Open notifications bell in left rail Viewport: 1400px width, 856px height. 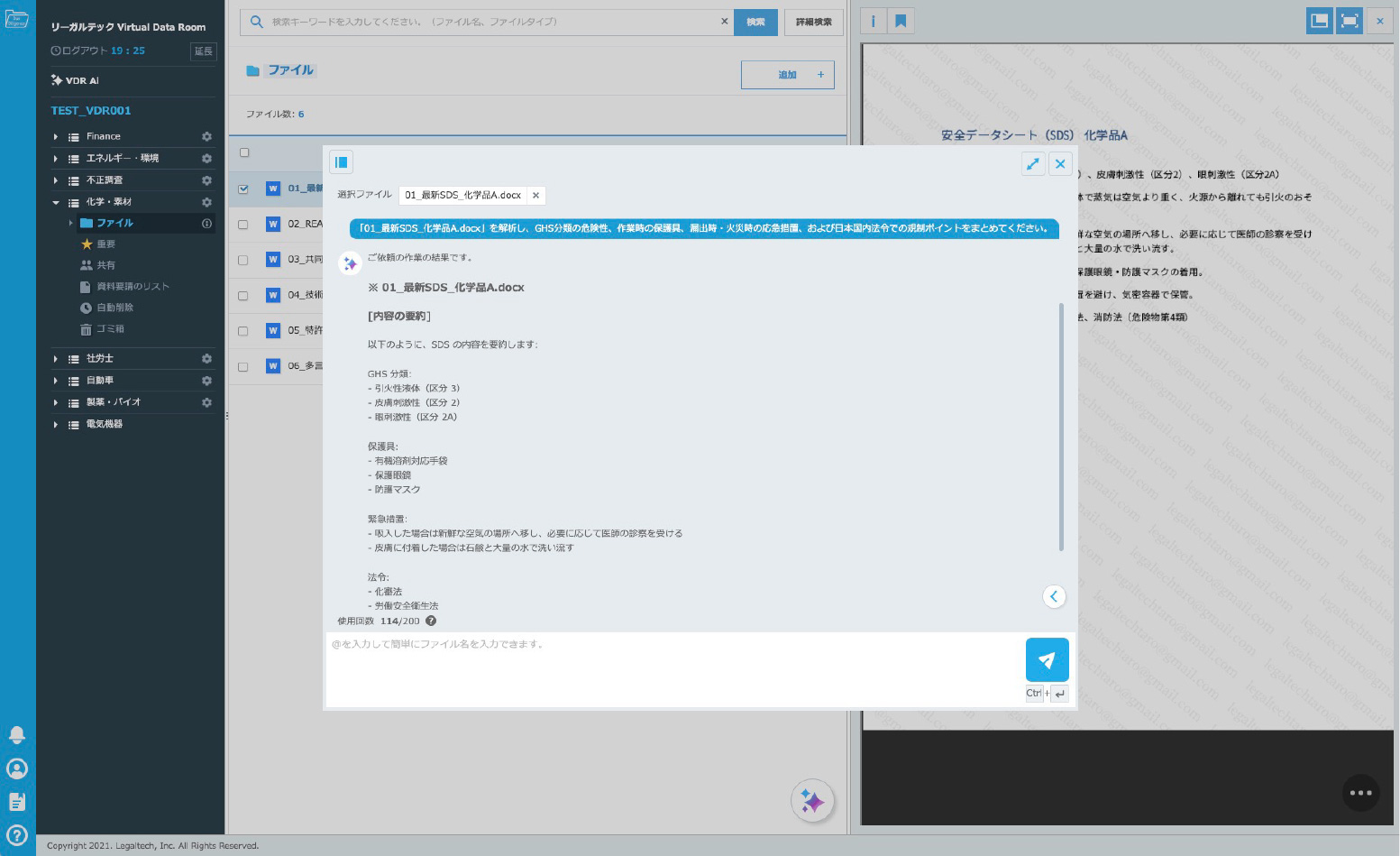(x=17, y=734)
